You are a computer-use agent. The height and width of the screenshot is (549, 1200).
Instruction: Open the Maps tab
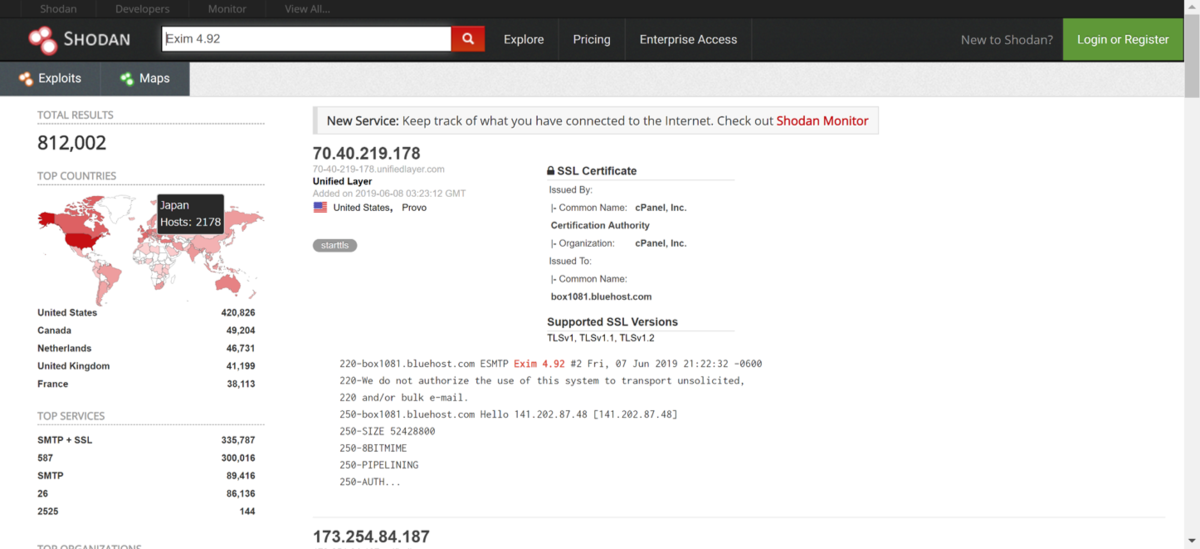(145, 79)
